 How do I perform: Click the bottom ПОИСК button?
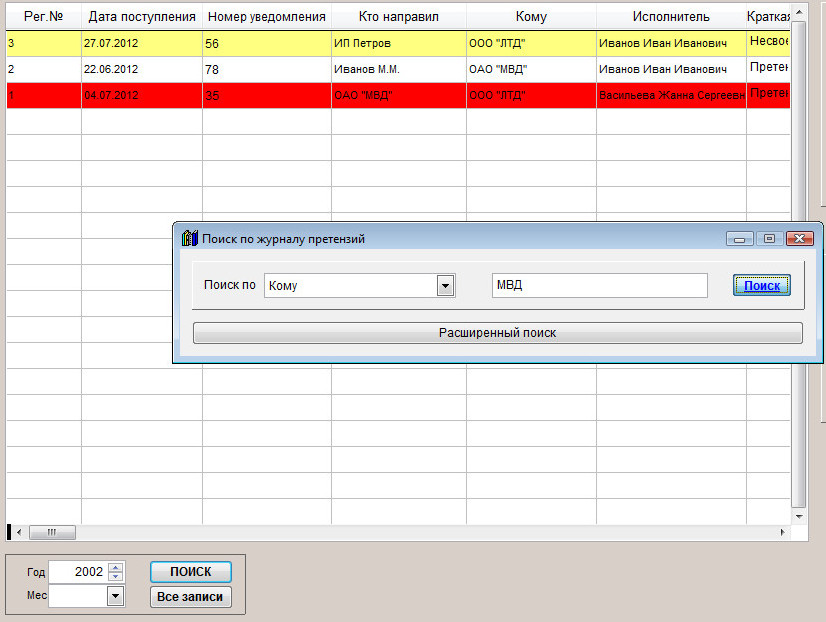coord(191,572)
